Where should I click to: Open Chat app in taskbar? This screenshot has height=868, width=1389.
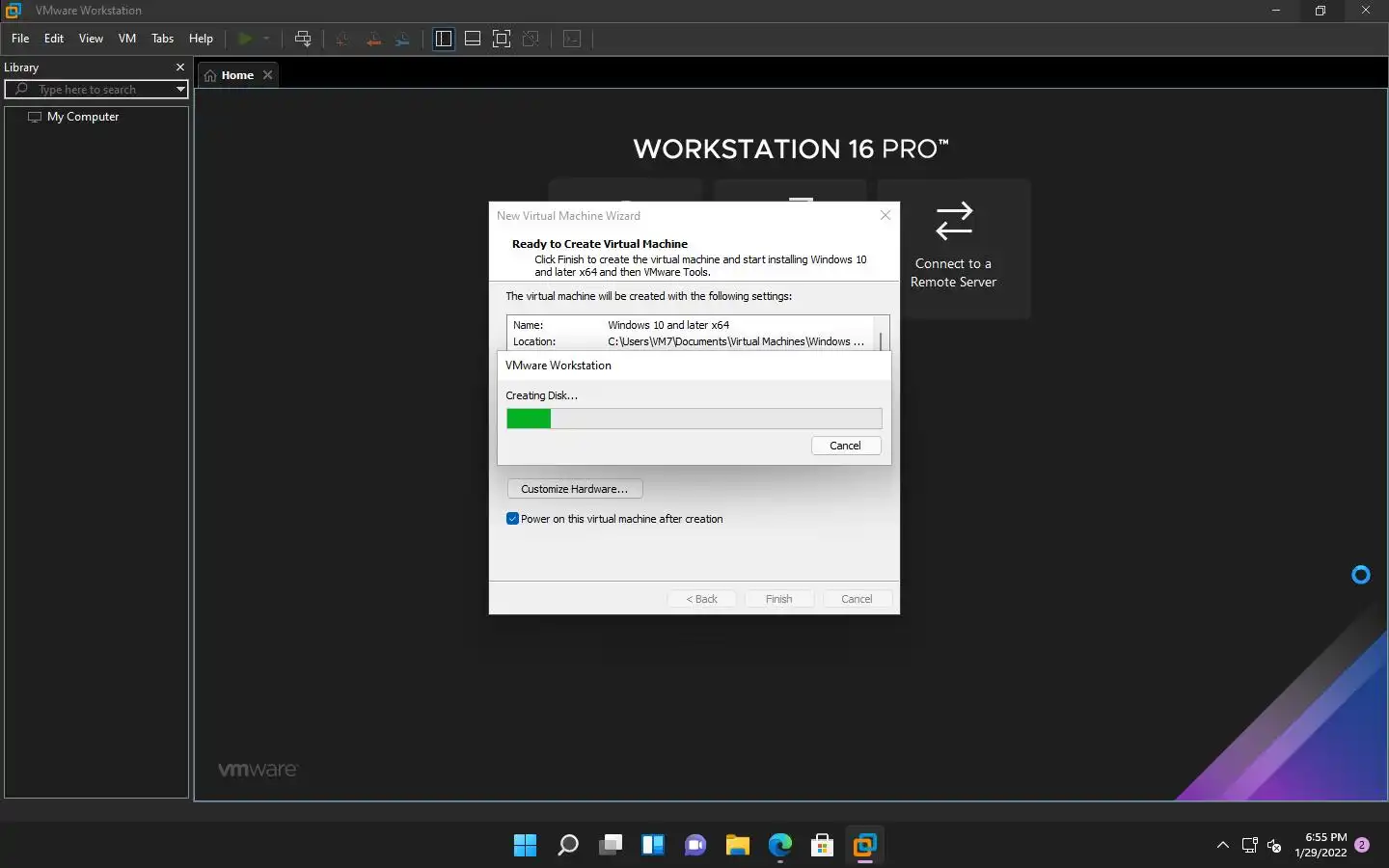tap(695, 846)
